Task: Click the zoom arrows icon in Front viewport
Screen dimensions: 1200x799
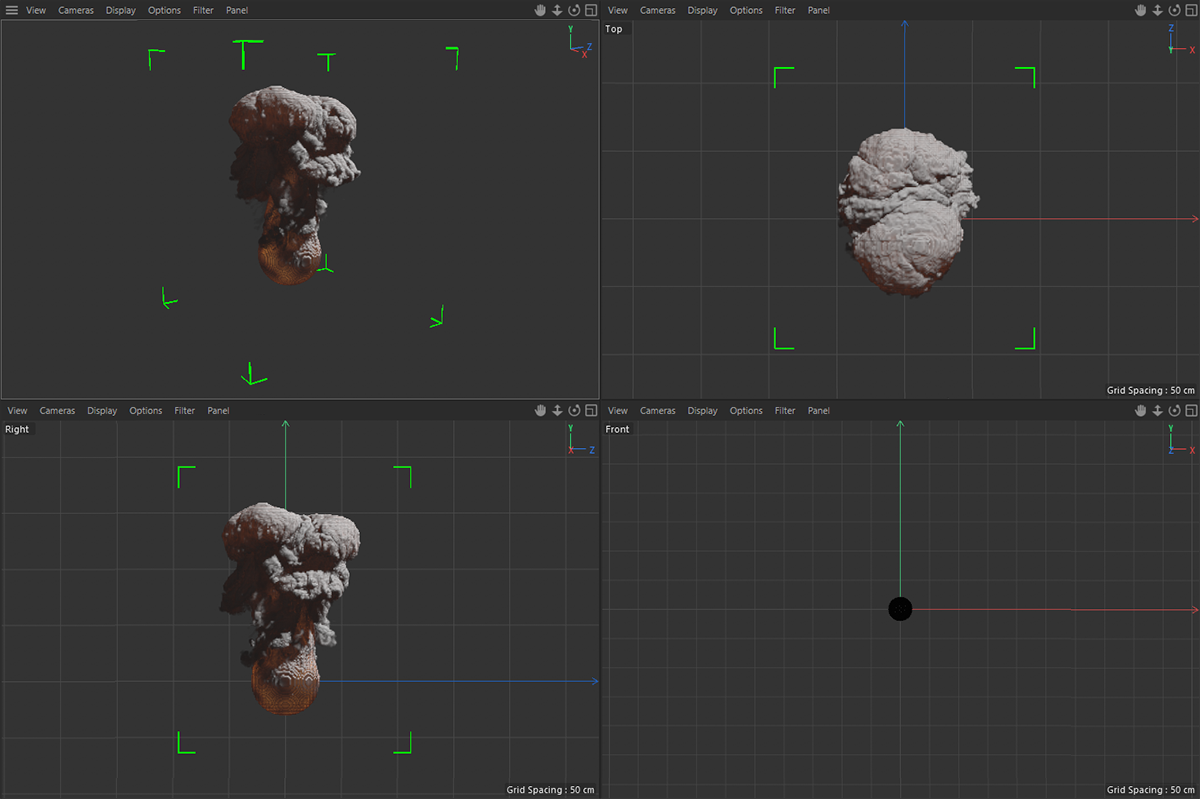Action: [x=1157, y=410]
